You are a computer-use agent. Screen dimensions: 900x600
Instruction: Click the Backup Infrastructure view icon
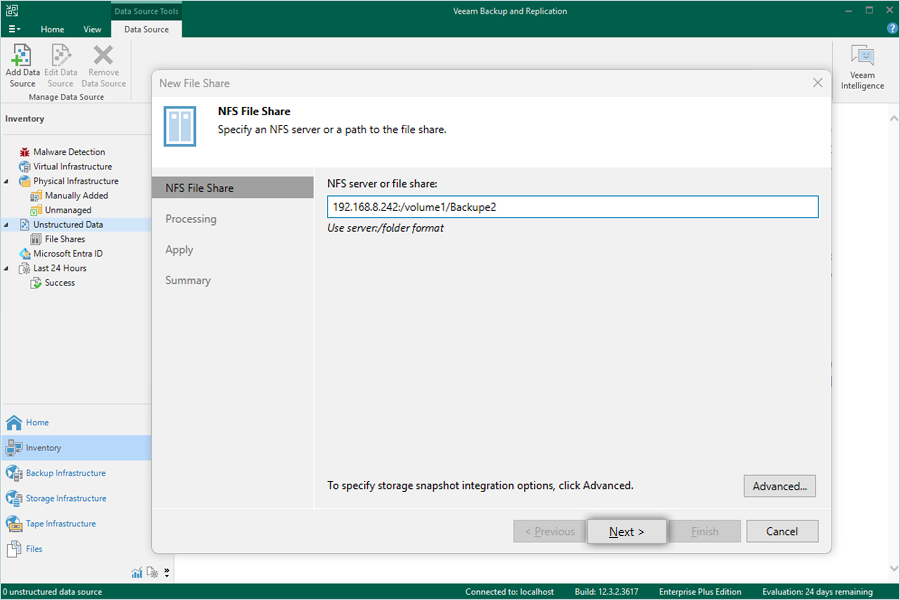14,473
